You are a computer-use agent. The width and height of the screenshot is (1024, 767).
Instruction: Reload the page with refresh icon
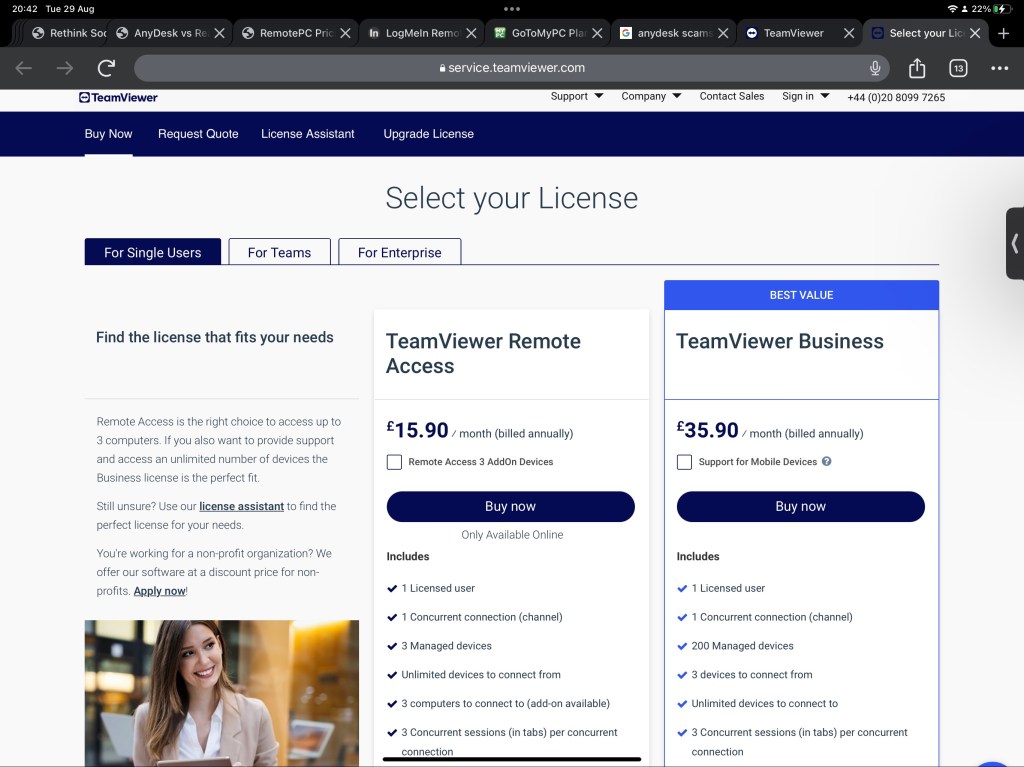[x=106, y=67]
